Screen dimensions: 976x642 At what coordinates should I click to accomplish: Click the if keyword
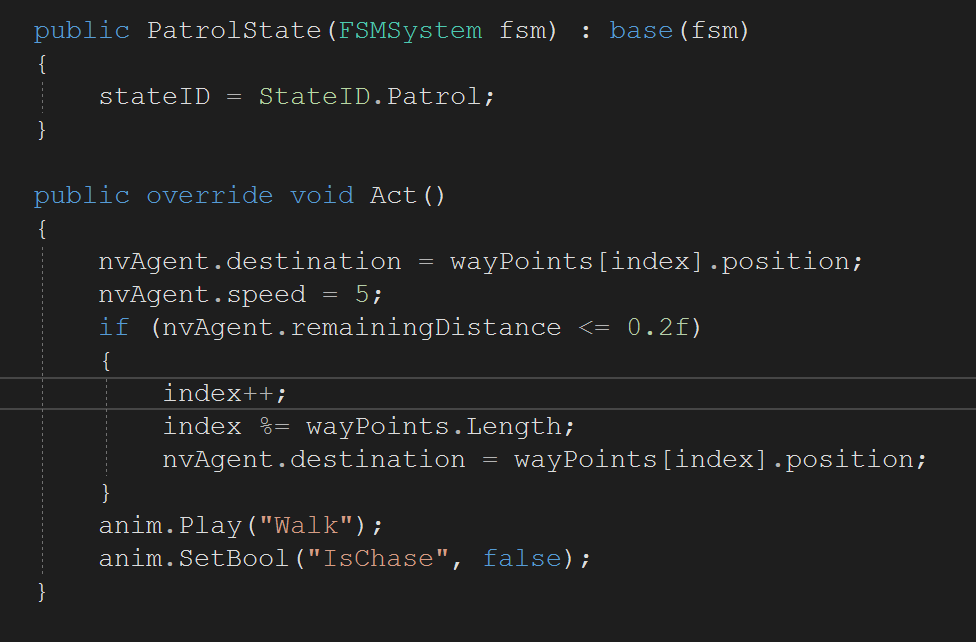(113, 327)
